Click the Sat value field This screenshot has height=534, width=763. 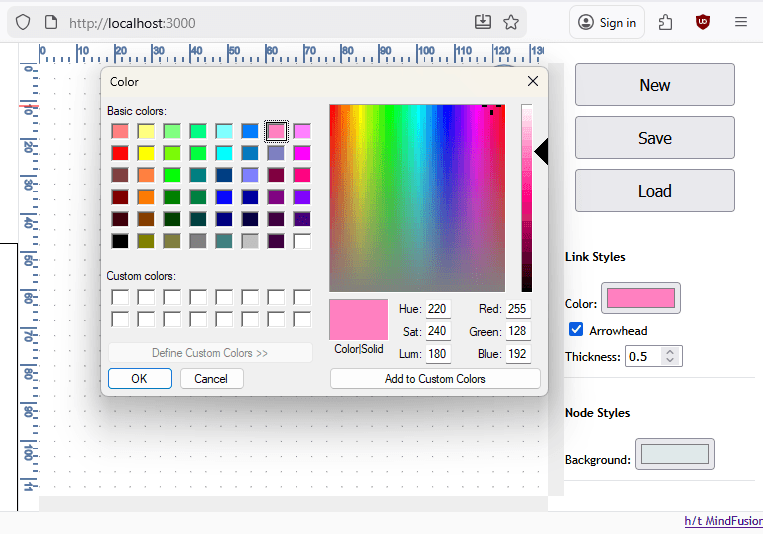pos(437,331)
